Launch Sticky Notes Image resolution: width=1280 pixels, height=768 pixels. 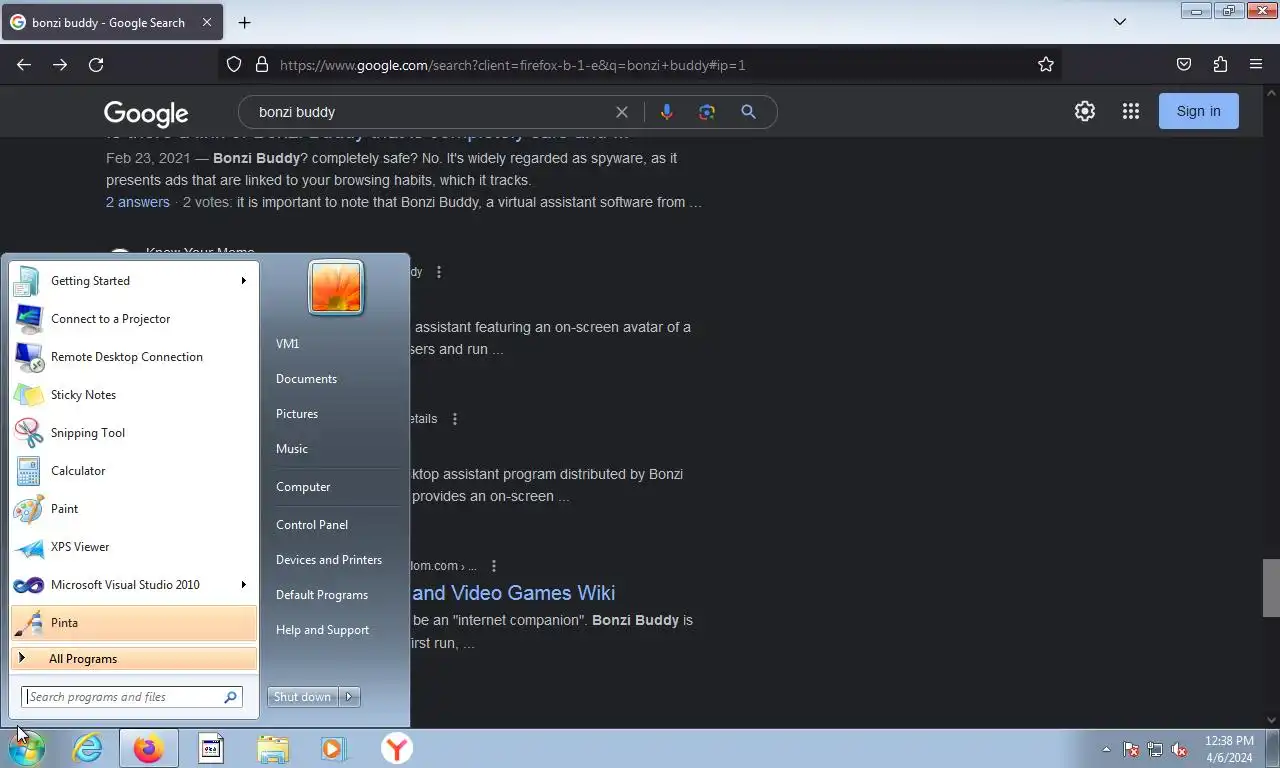click(133, 395)
